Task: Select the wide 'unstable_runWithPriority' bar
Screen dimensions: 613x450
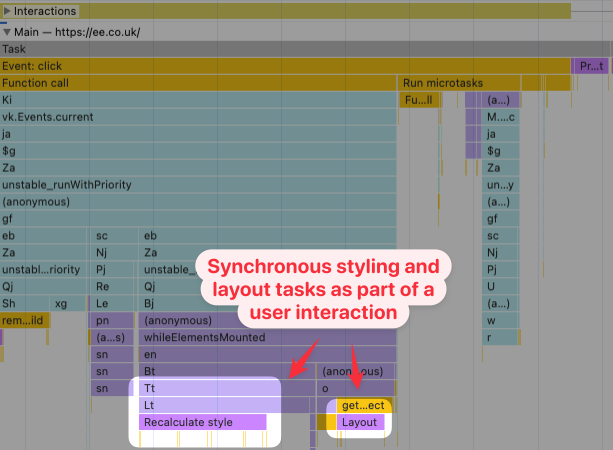Action: [198, 185]
